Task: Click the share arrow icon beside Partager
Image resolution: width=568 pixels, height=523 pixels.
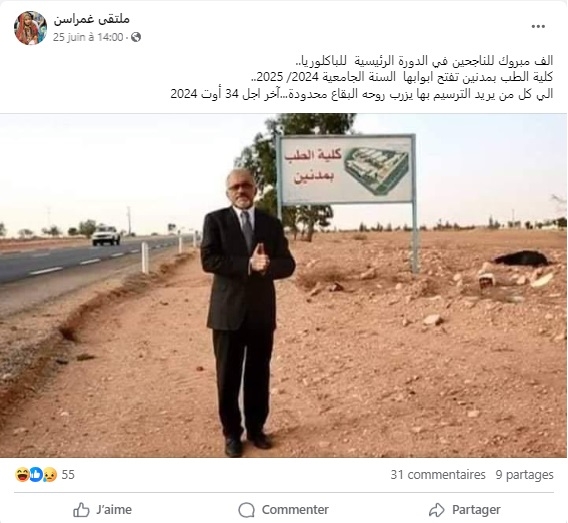Action: point(437,510)
